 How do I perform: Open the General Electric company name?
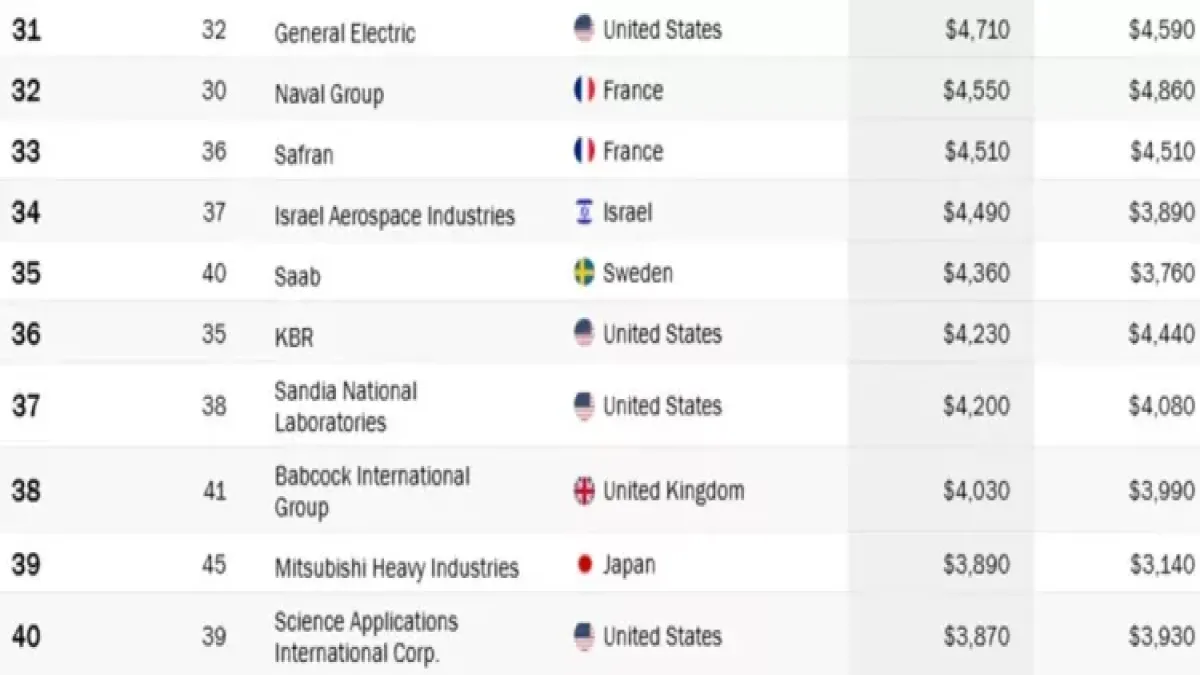[x=344, y=33]
